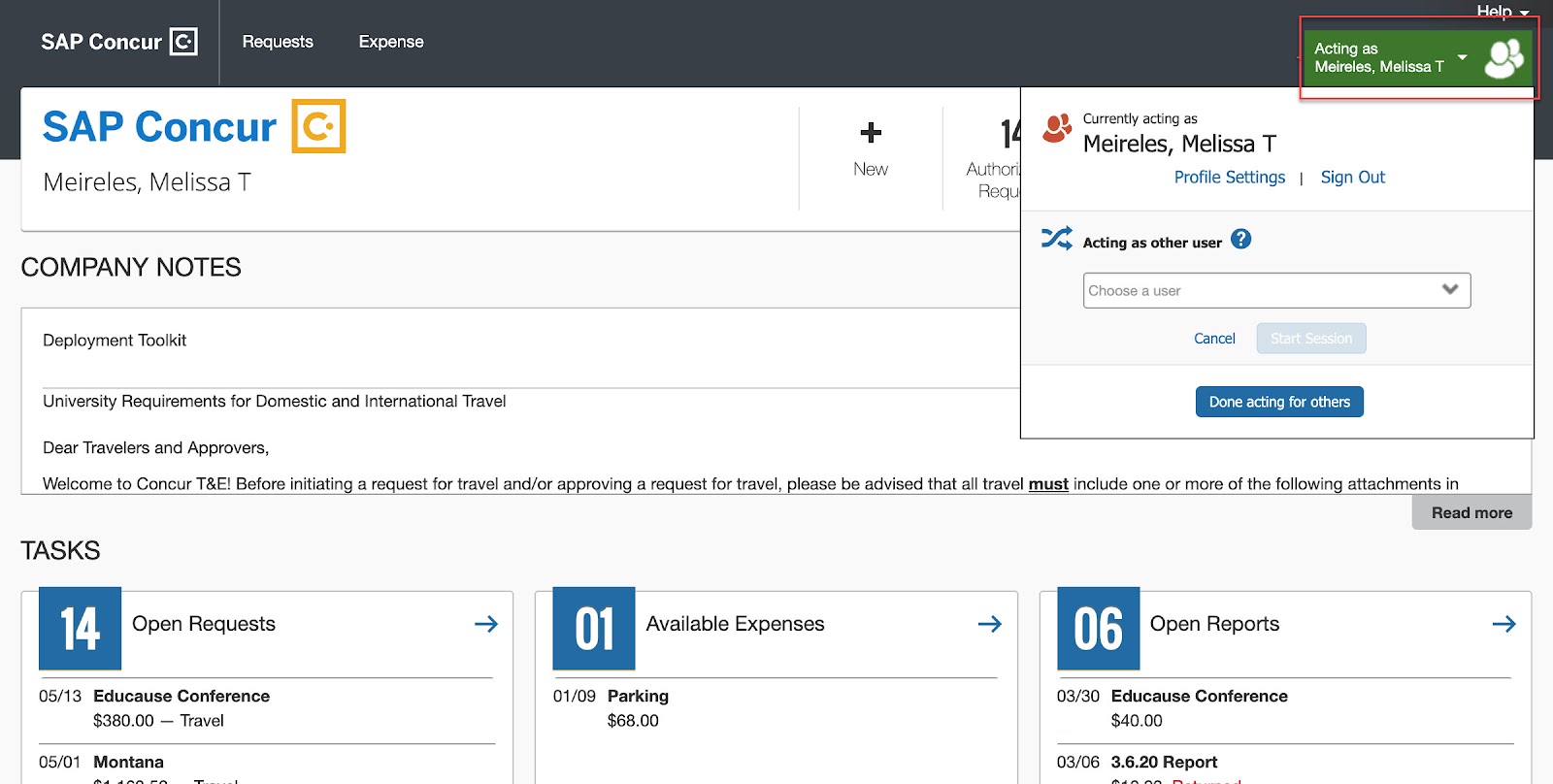The image size is (1553, 784).
Task: Click the profile users icon in green banner
Action: click(1503, 58)
